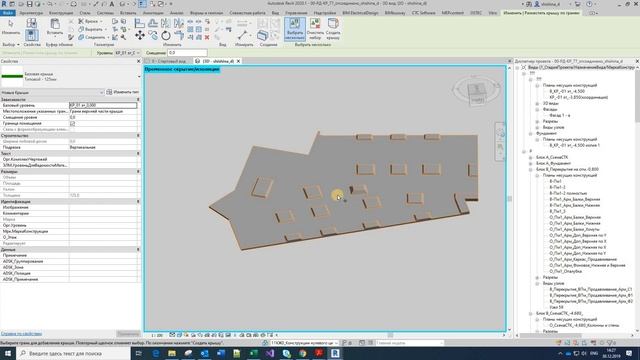Select the Align tool icon

140,23
